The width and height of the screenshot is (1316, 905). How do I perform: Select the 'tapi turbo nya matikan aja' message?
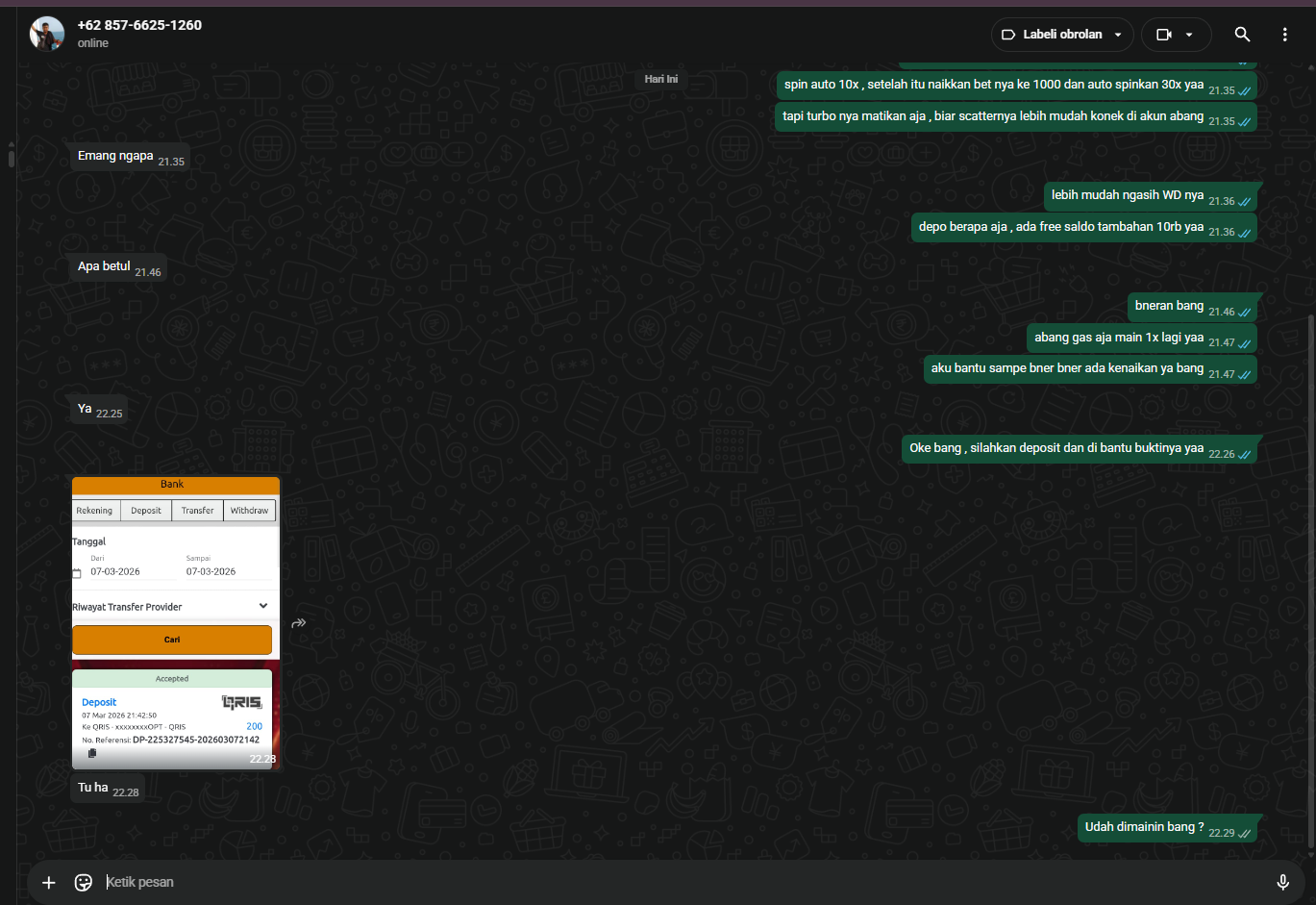point(1016,117)
